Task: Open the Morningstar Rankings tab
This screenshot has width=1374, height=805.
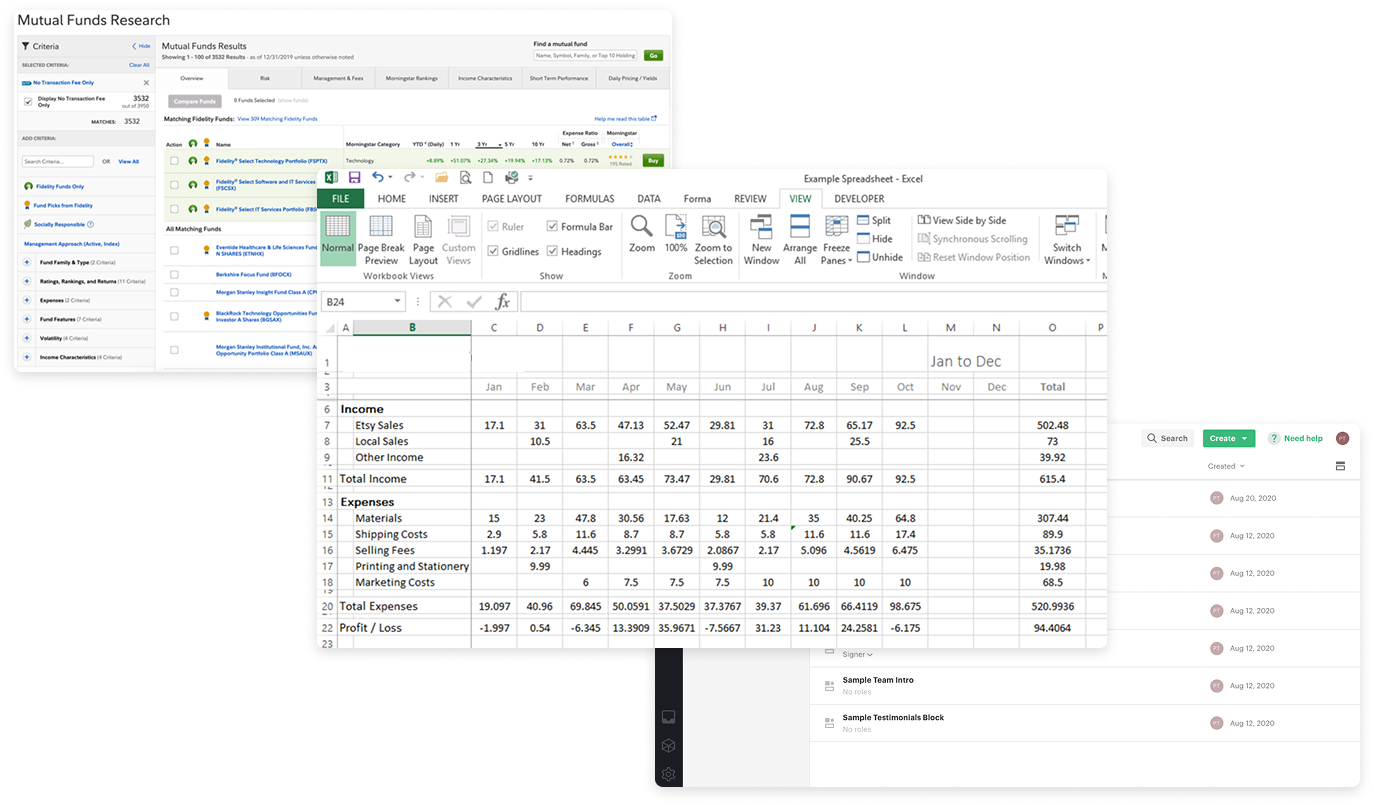Action: pos(412,78)
